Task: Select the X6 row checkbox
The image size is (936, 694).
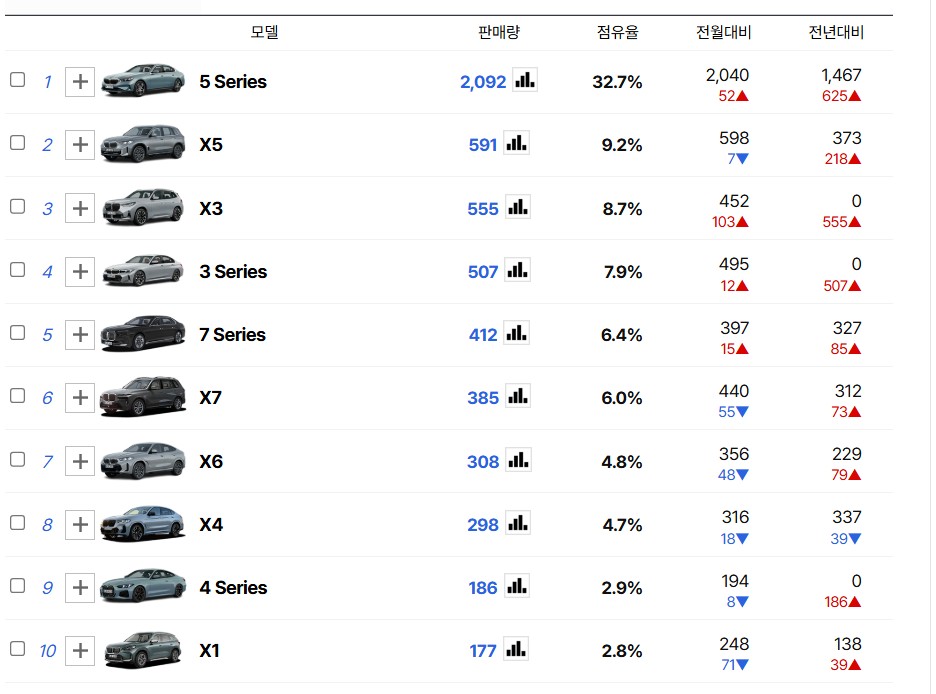Action: [17, 459]
